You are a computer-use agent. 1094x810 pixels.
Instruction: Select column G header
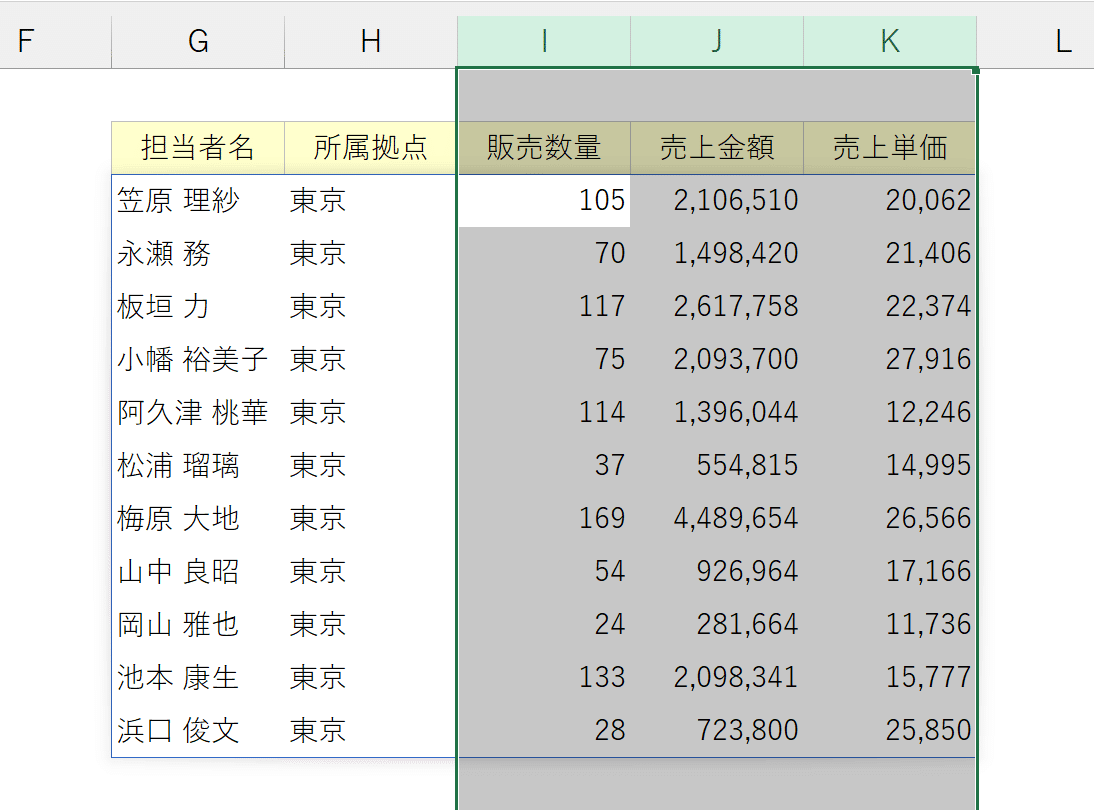198,42
